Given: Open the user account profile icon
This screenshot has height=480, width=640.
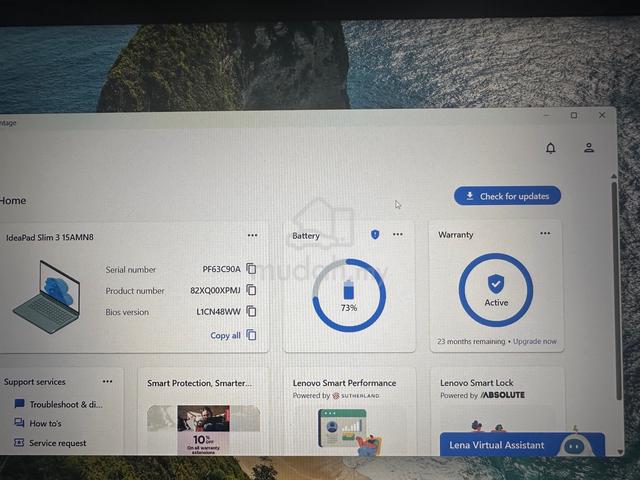Looking at the screenshot, I should point(589,147).
